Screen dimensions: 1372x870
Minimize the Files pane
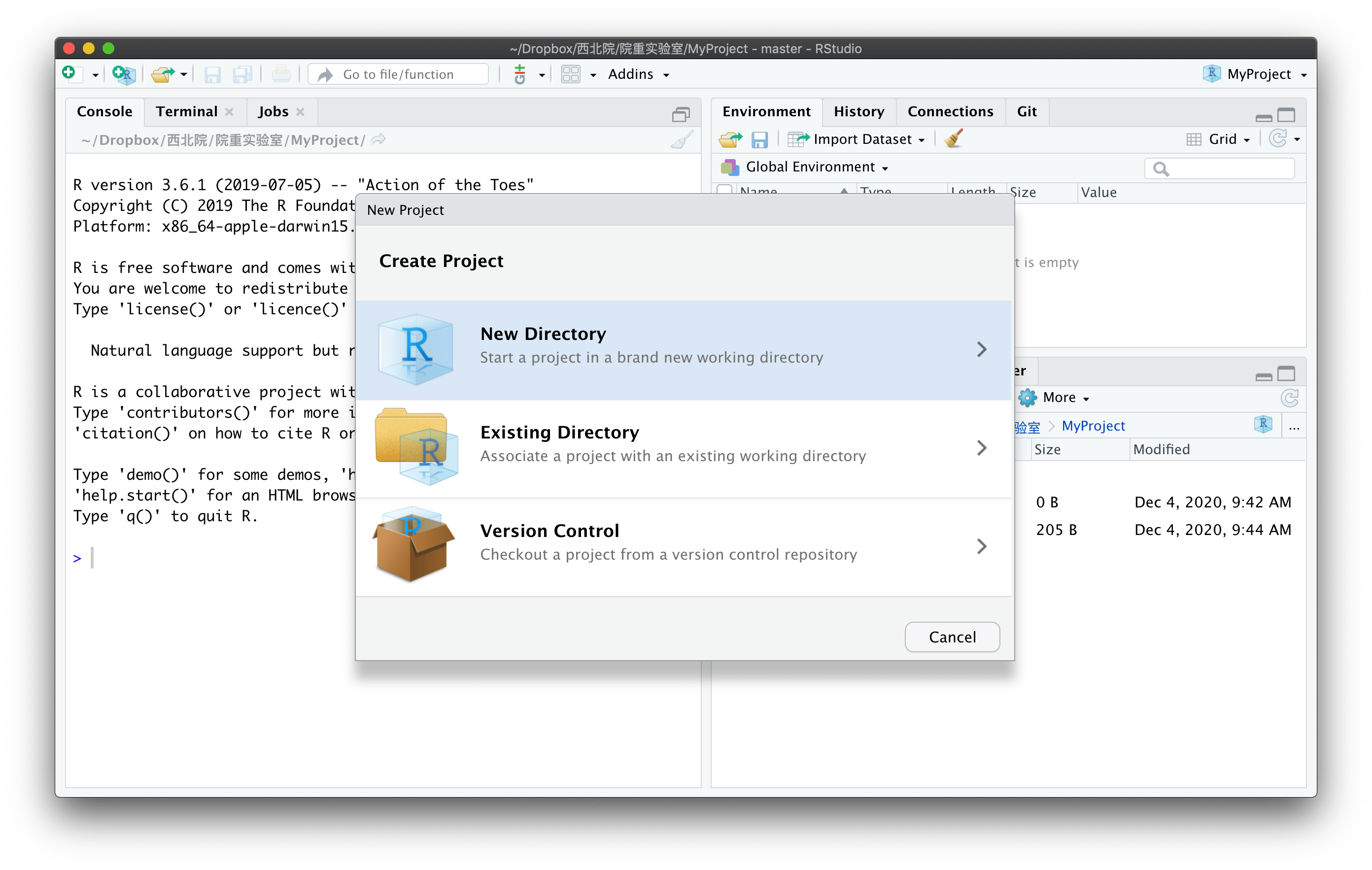click(1263, 376)
